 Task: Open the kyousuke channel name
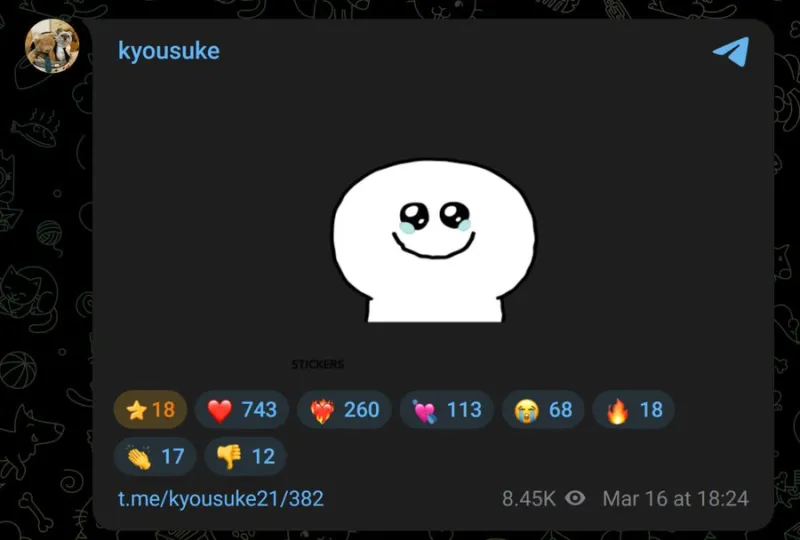tap(169, 51)
